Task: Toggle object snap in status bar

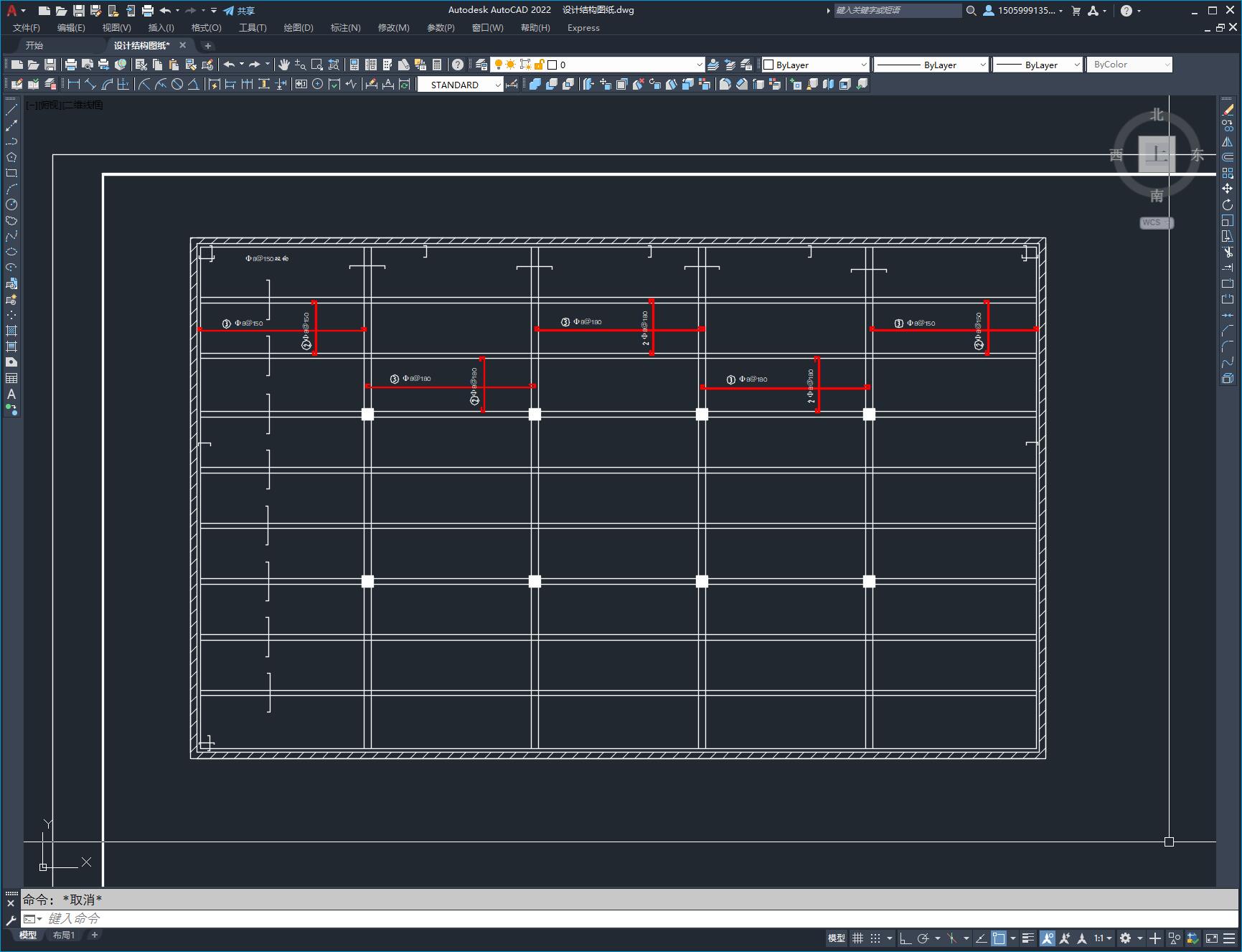Action: pos(999,938)
